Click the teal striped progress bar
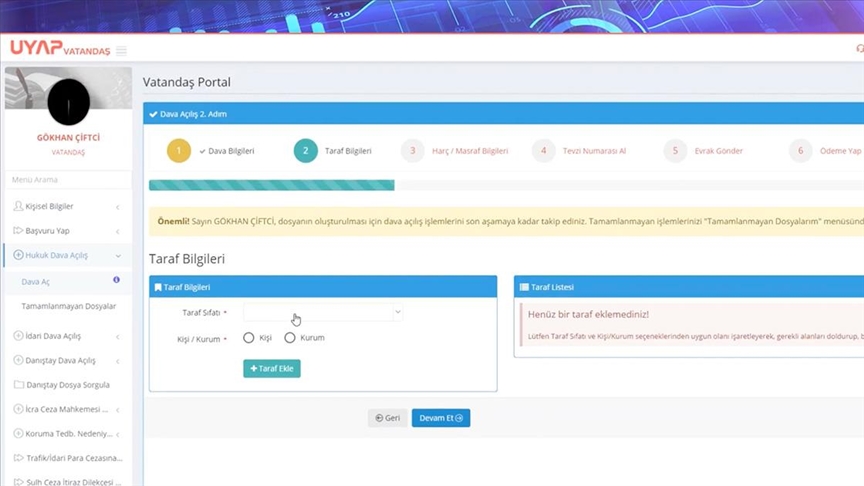Image resolution: width=864 pixels, height=486 pixels. click(x=271, y=185)
